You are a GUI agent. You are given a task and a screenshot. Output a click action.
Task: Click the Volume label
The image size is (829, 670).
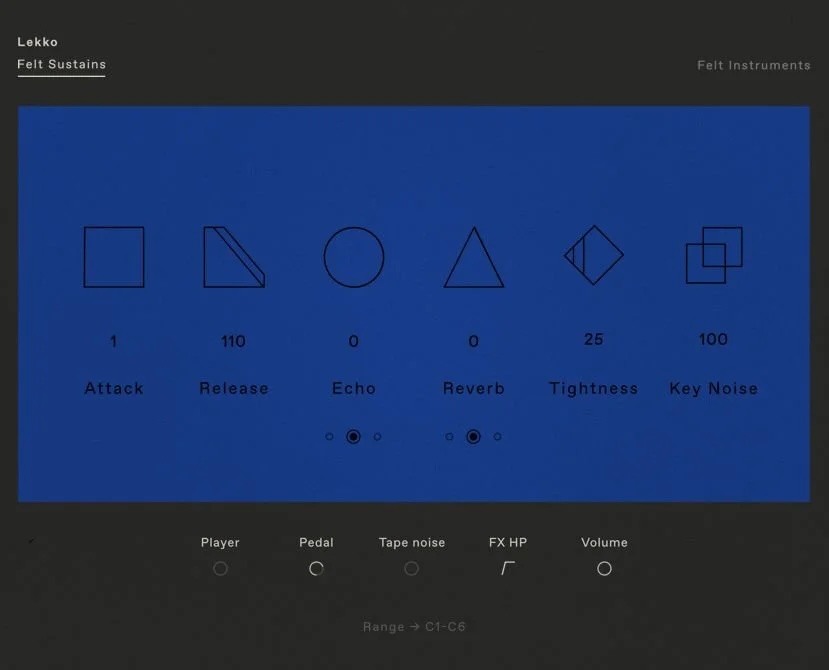pyautogui.click(x=604, y=543)
